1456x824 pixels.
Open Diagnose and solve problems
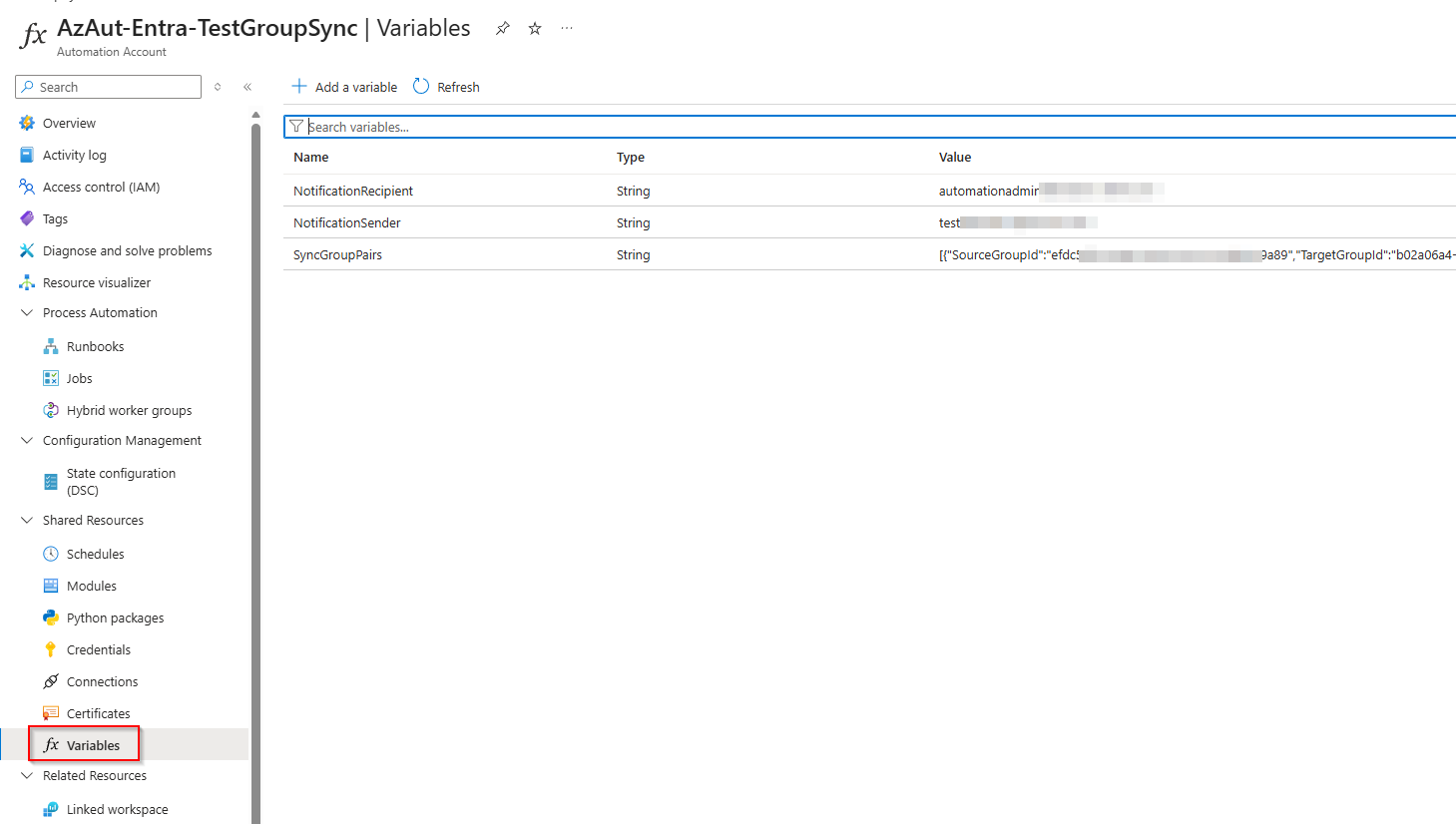click(127, 250)
